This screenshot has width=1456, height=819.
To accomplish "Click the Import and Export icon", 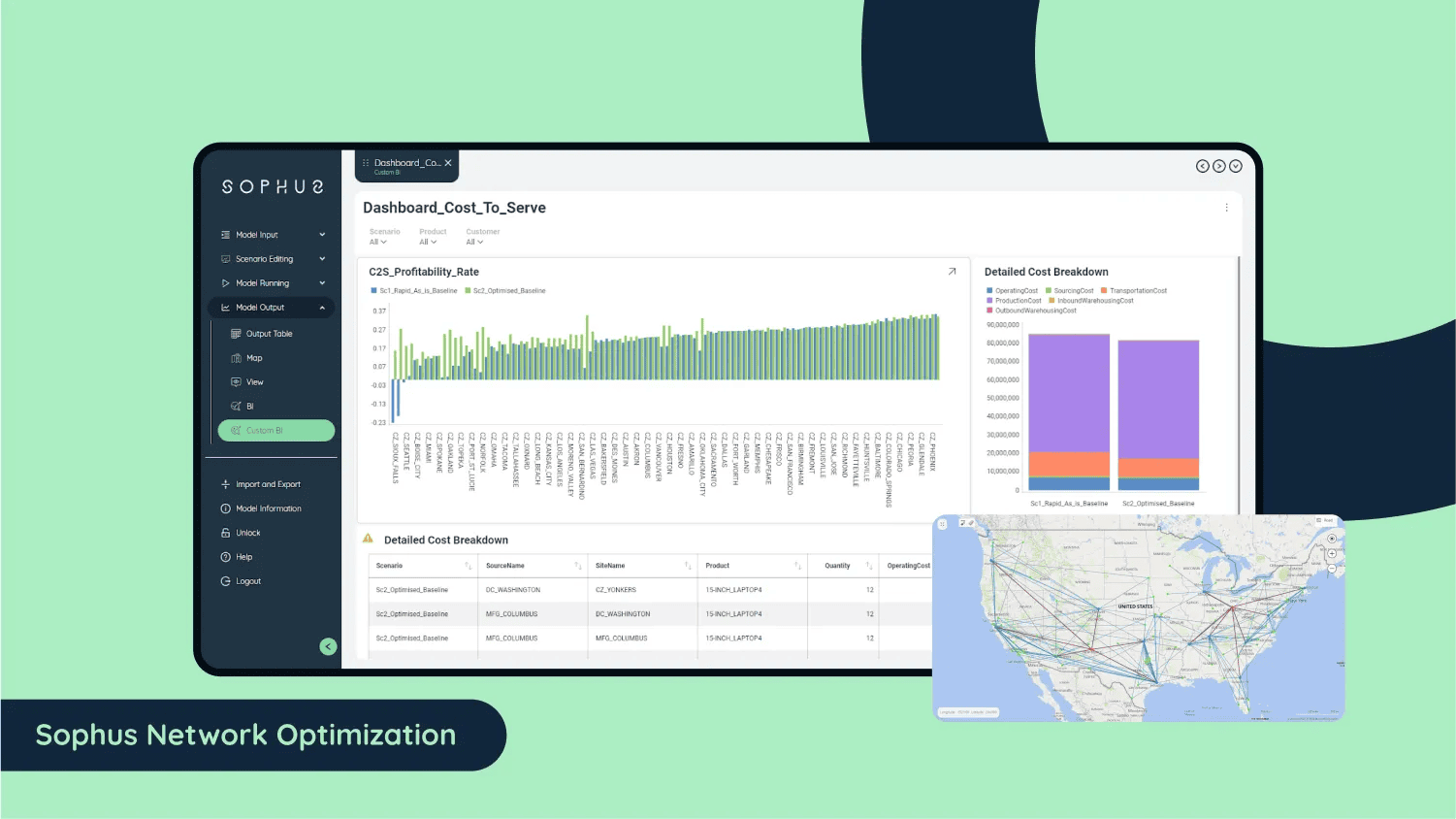I will point(226,483).
